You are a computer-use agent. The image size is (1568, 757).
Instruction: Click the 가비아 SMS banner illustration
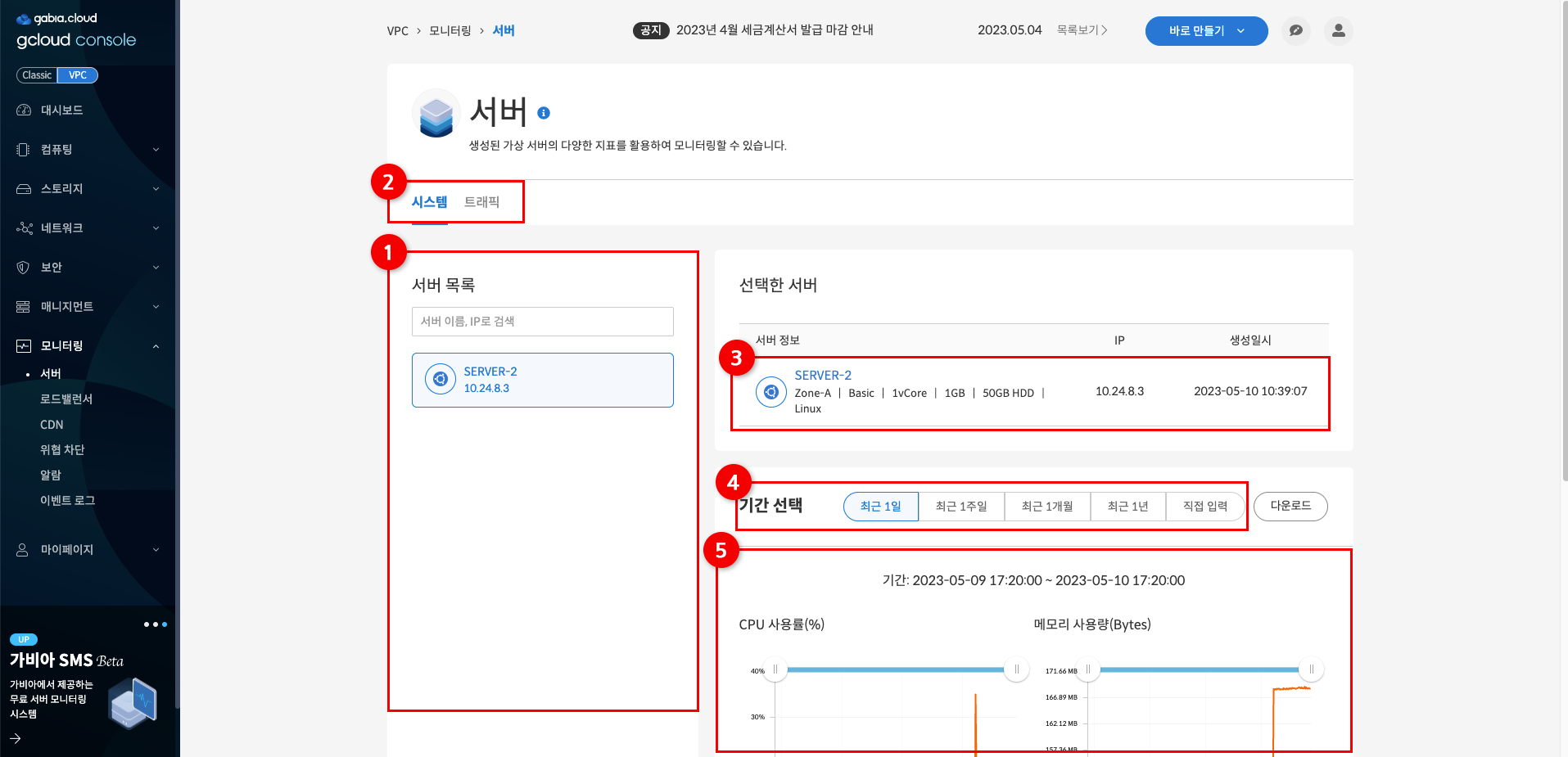[133, 703]
